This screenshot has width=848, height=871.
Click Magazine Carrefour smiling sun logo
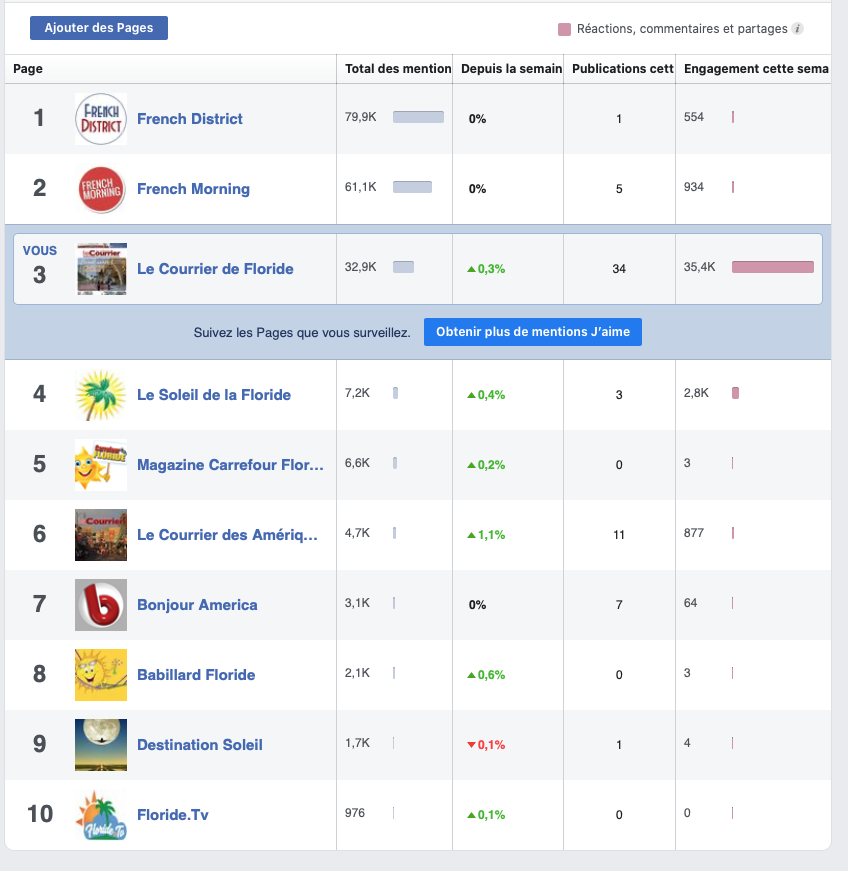(101, 465)
